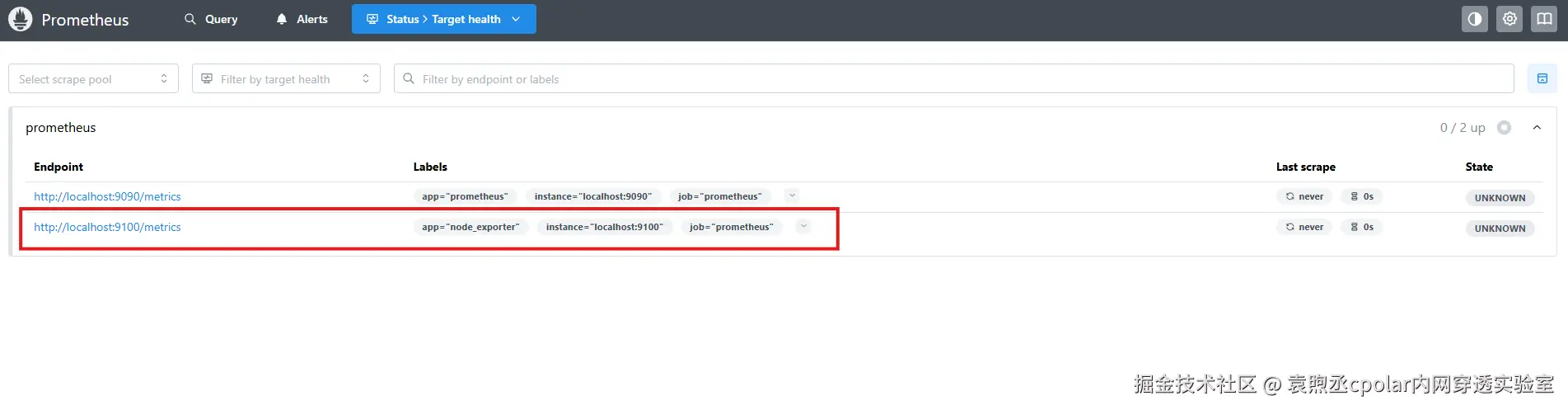The image size is (1568, 410).
Task: Expand labels for the localhost:9090 target
Action: point(792,196)
